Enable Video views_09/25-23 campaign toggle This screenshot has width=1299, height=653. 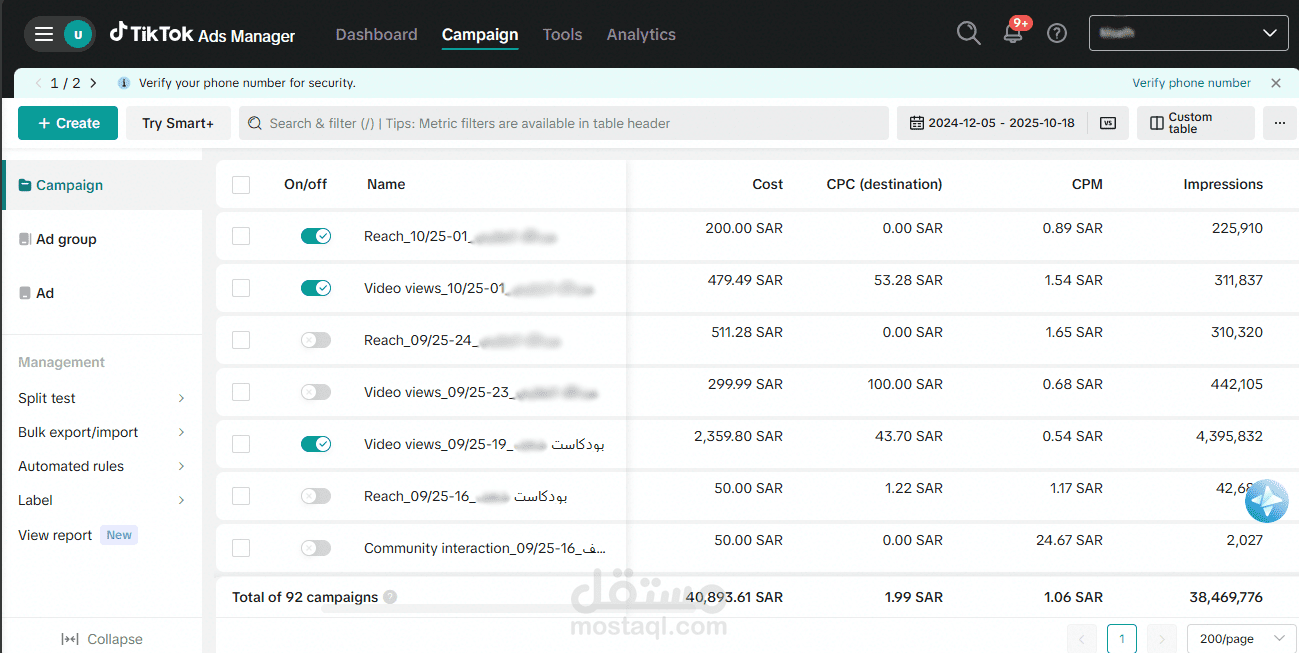pyautogui.click(x=316, y=392)
